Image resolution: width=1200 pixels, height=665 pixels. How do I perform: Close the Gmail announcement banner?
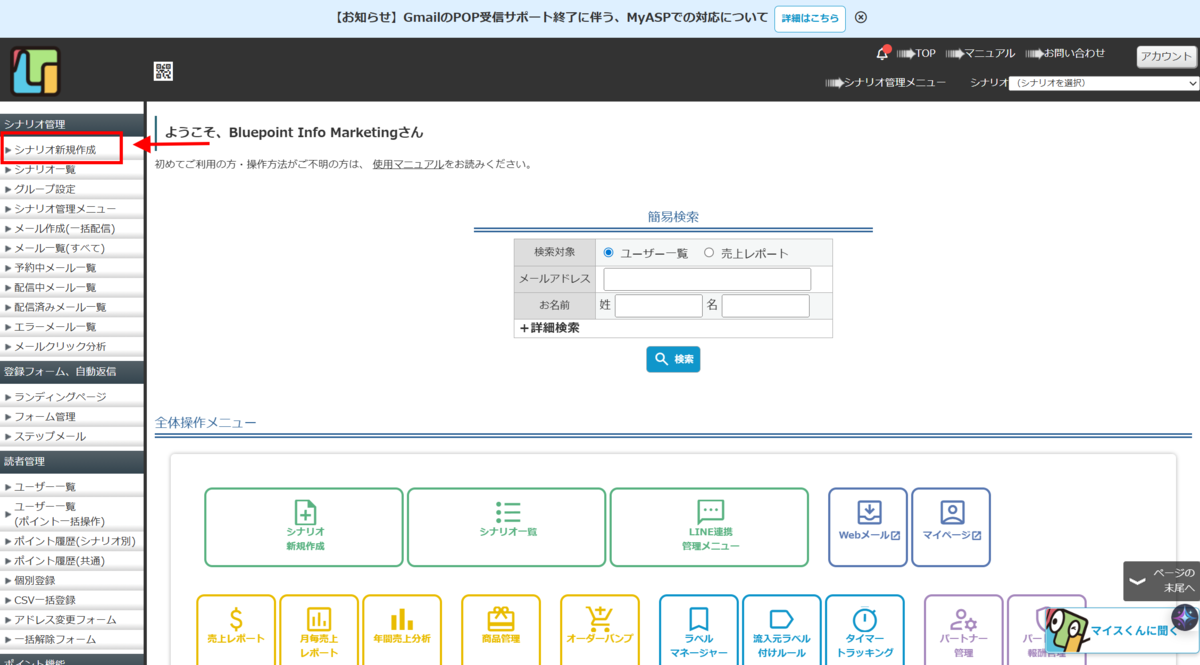tap(861, 18)
